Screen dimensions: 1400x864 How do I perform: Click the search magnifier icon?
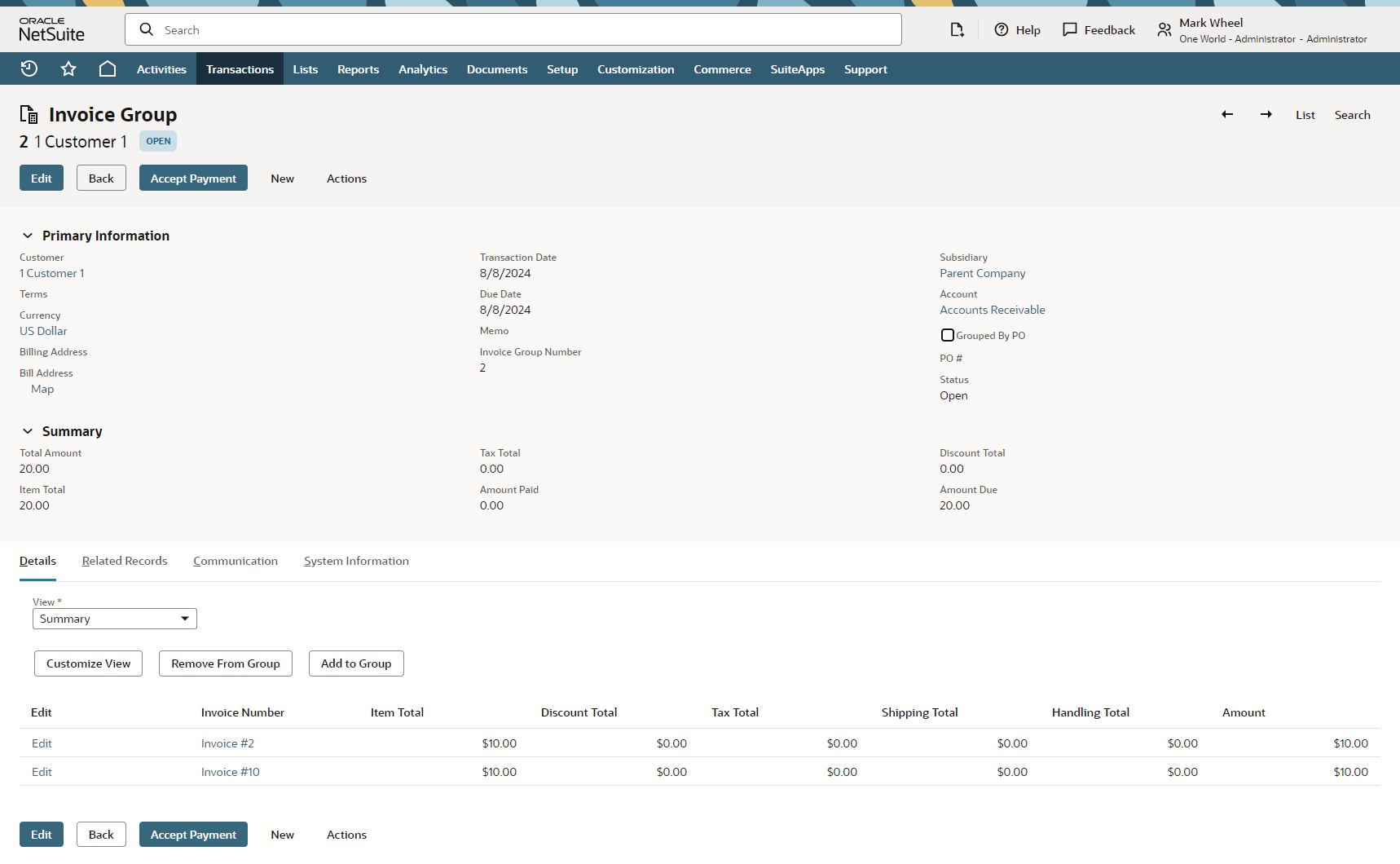(147, 29)
